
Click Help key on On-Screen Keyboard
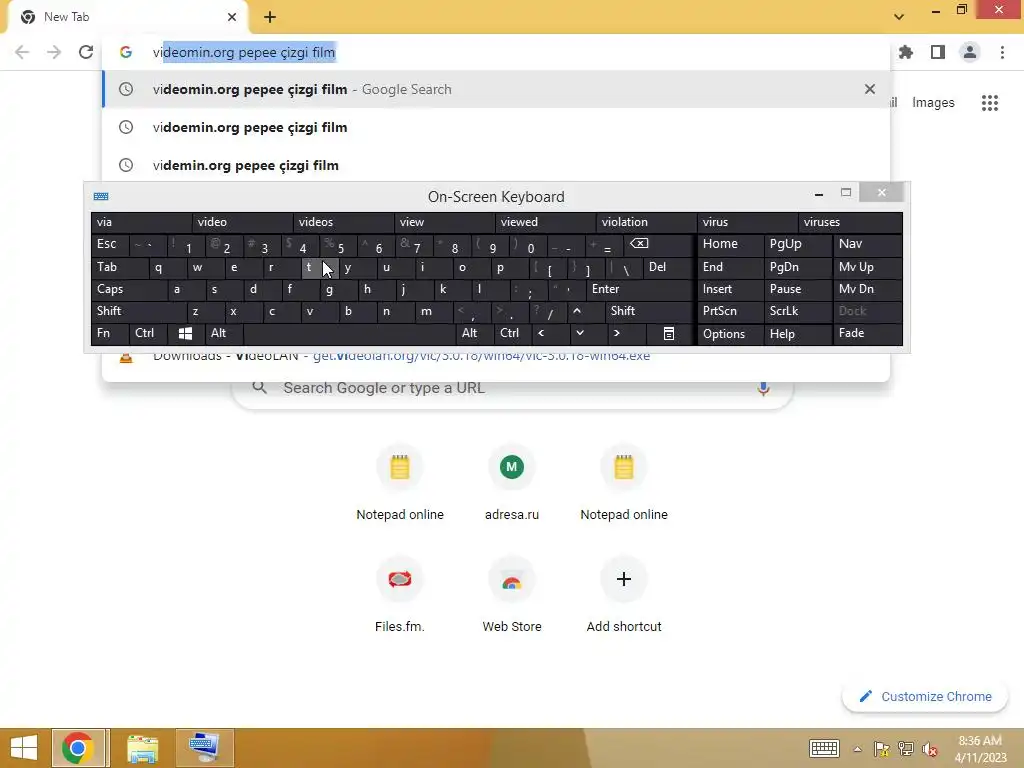point(797,334)
